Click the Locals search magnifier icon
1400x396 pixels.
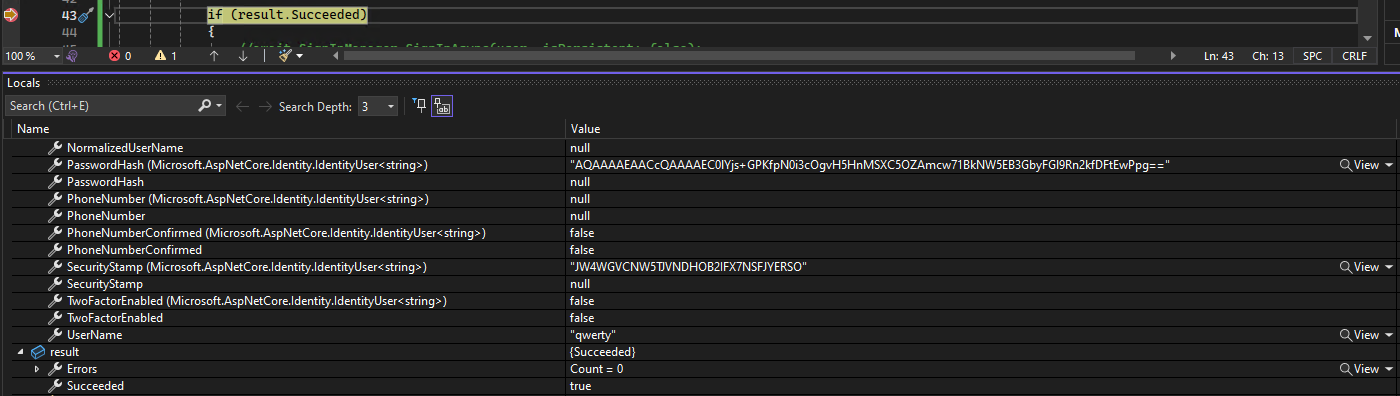205,105
